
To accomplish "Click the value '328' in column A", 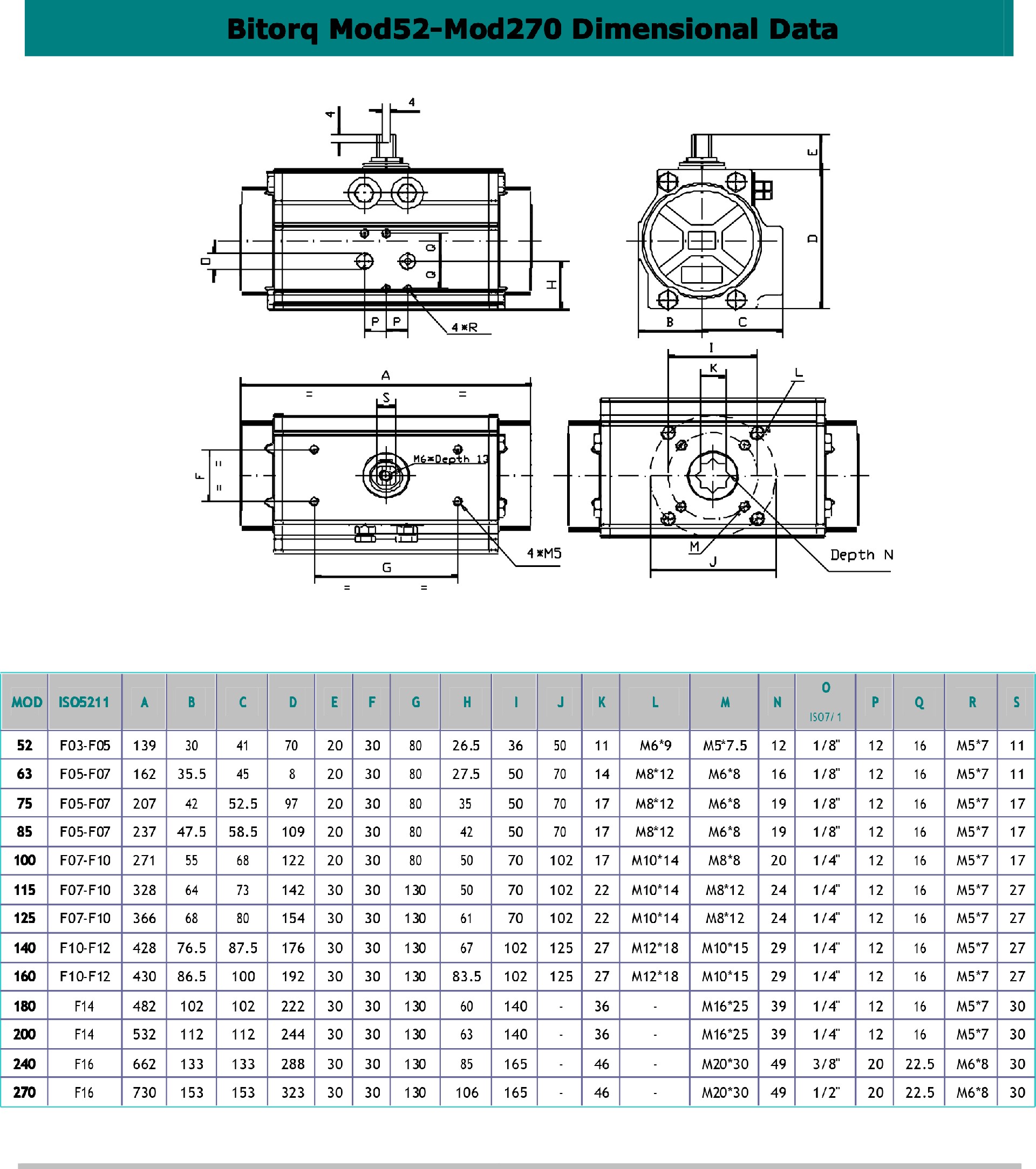I will 144,891.
